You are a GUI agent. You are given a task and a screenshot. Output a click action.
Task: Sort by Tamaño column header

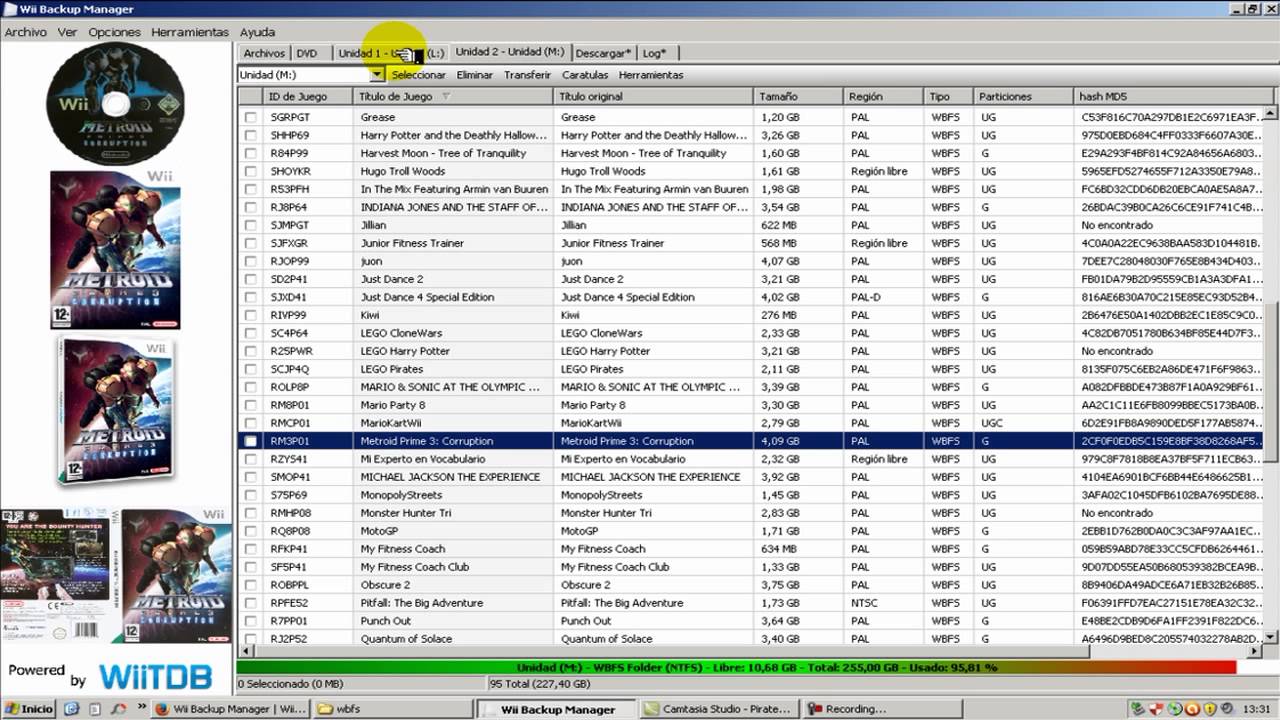(798, 97)
